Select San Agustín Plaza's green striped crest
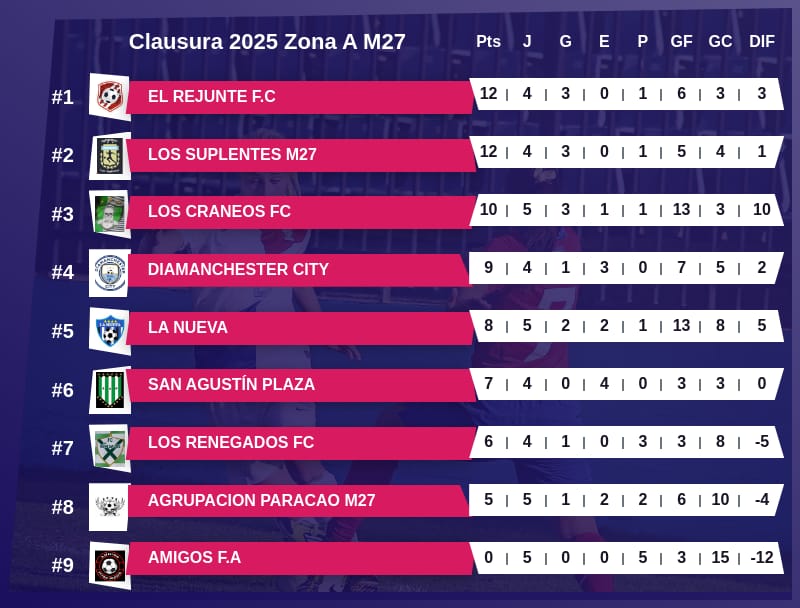This screenshot has height=608, width=800. pos(109,388)
